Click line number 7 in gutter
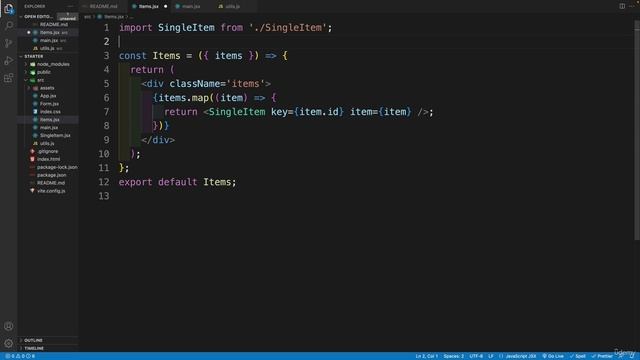The height and width of the screenshot is (360, 640). (106, 112)
